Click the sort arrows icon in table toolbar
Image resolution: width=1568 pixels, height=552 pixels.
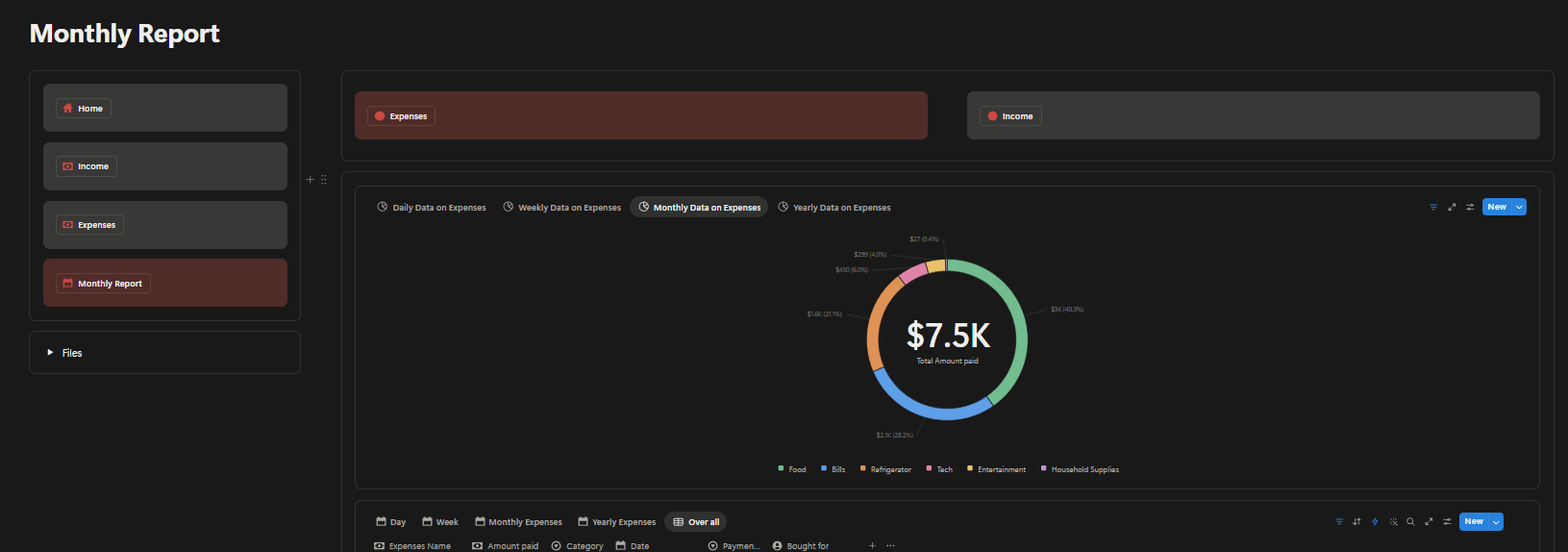[x=1356, y=522]
